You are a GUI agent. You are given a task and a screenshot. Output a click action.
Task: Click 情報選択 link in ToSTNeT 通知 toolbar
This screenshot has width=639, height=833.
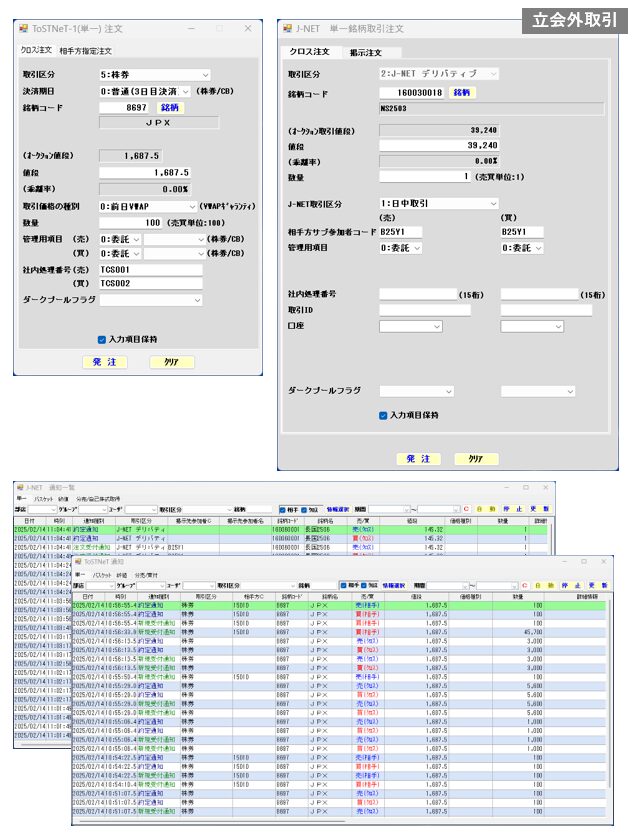point(394,585)
